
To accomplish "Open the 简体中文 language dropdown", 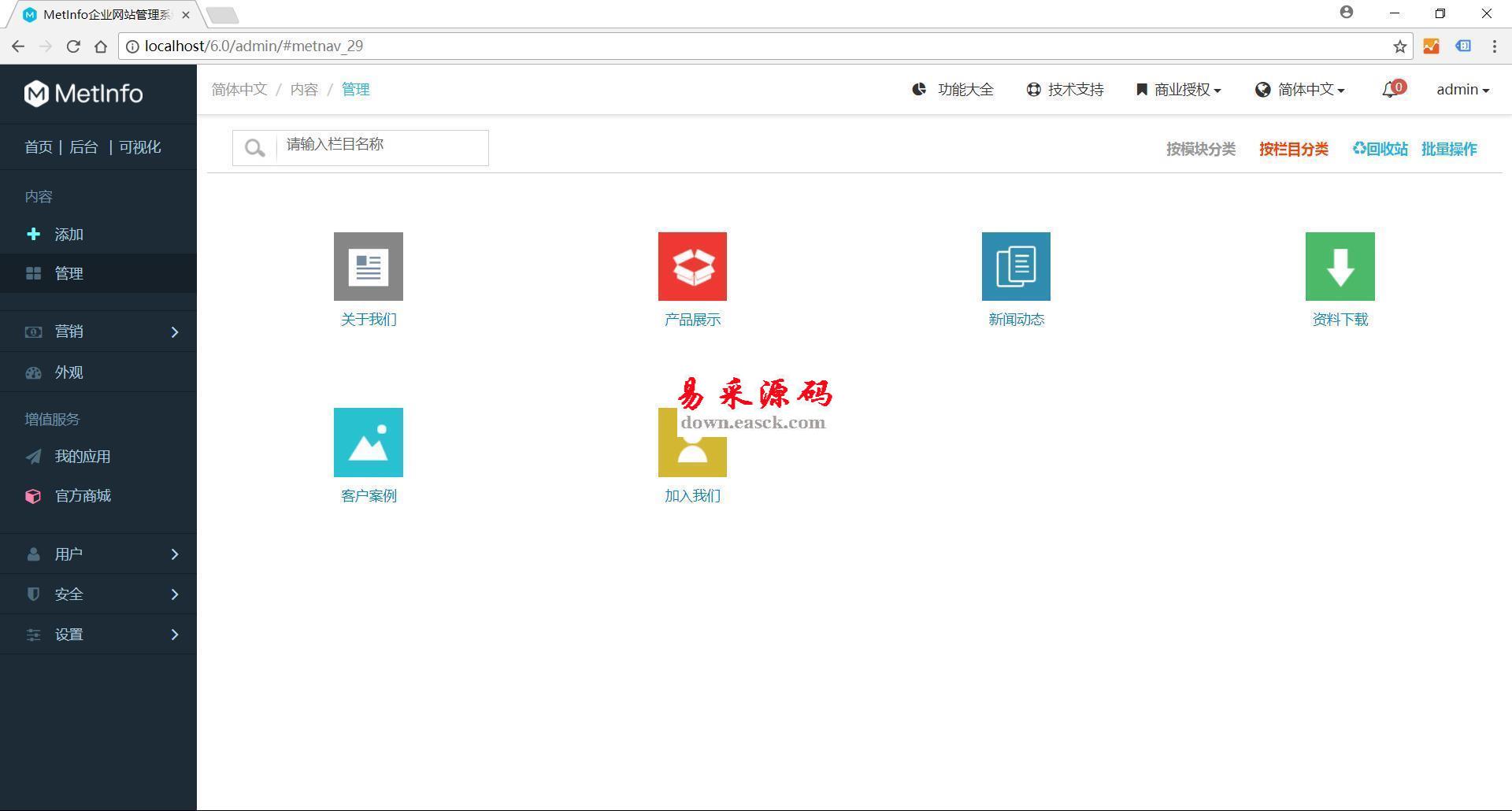I will (x=1300, y=90).
